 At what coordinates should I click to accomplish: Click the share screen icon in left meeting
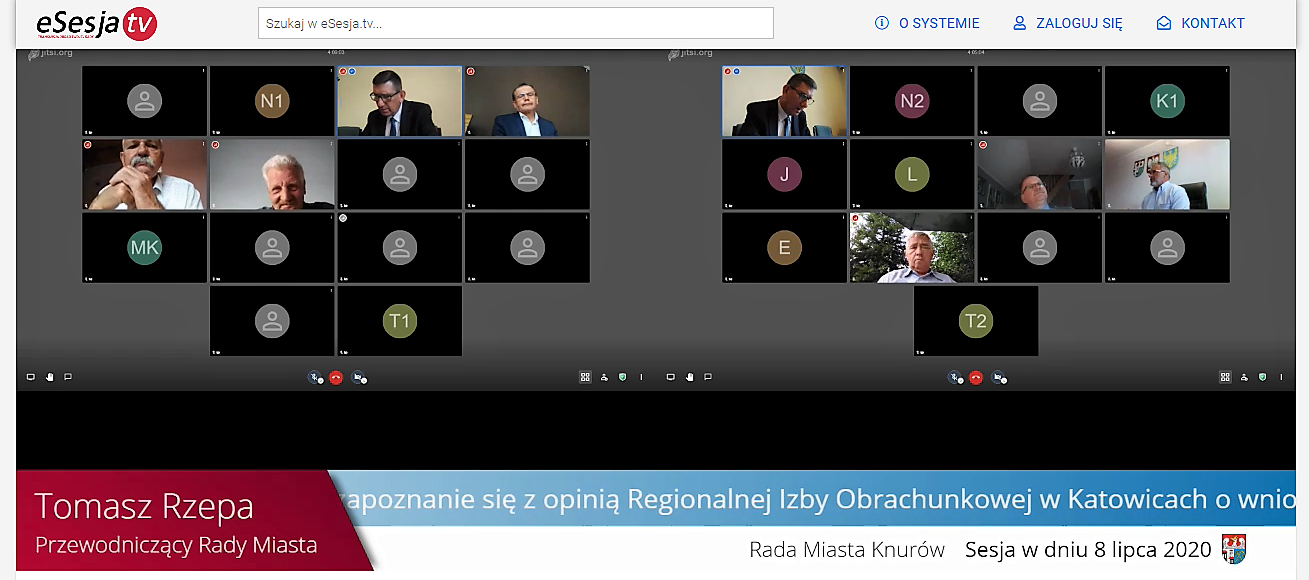31,377
